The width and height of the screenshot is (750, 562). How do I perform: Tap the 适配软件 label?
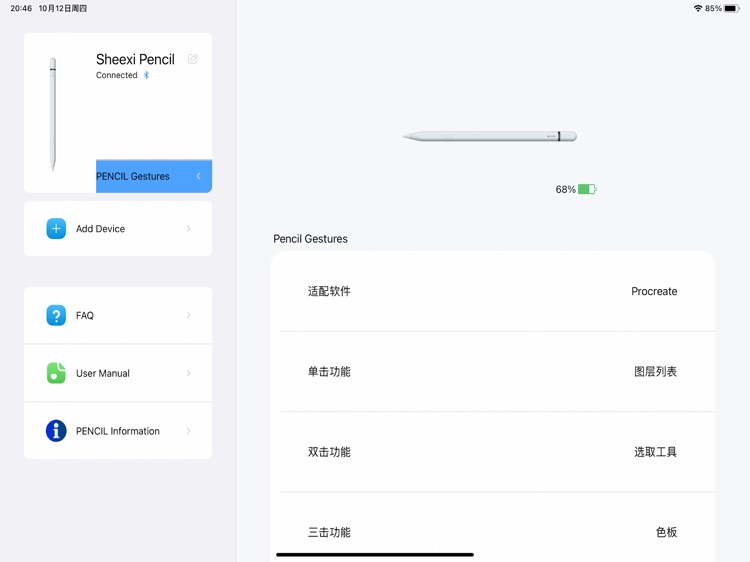[x=329, y=291]
